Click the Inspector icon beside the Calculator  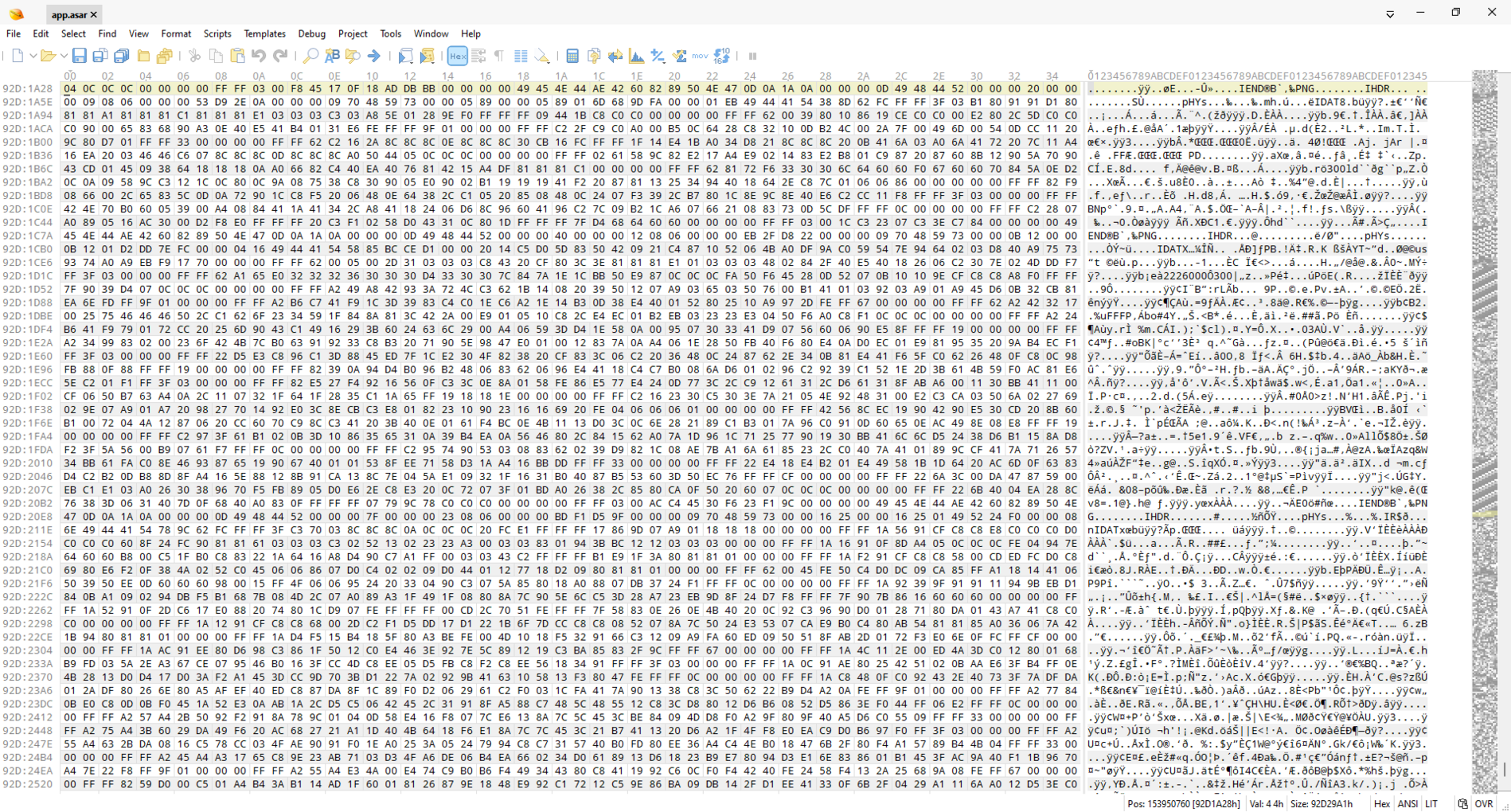click(594, 56)
